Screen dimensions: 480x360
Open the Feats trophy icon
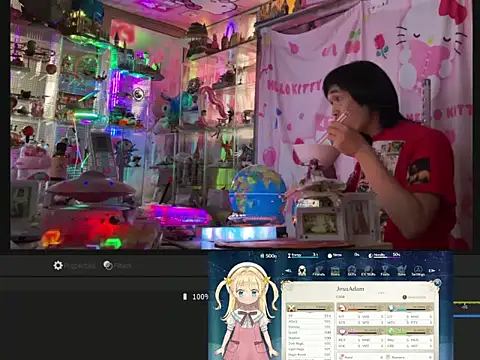385,270
